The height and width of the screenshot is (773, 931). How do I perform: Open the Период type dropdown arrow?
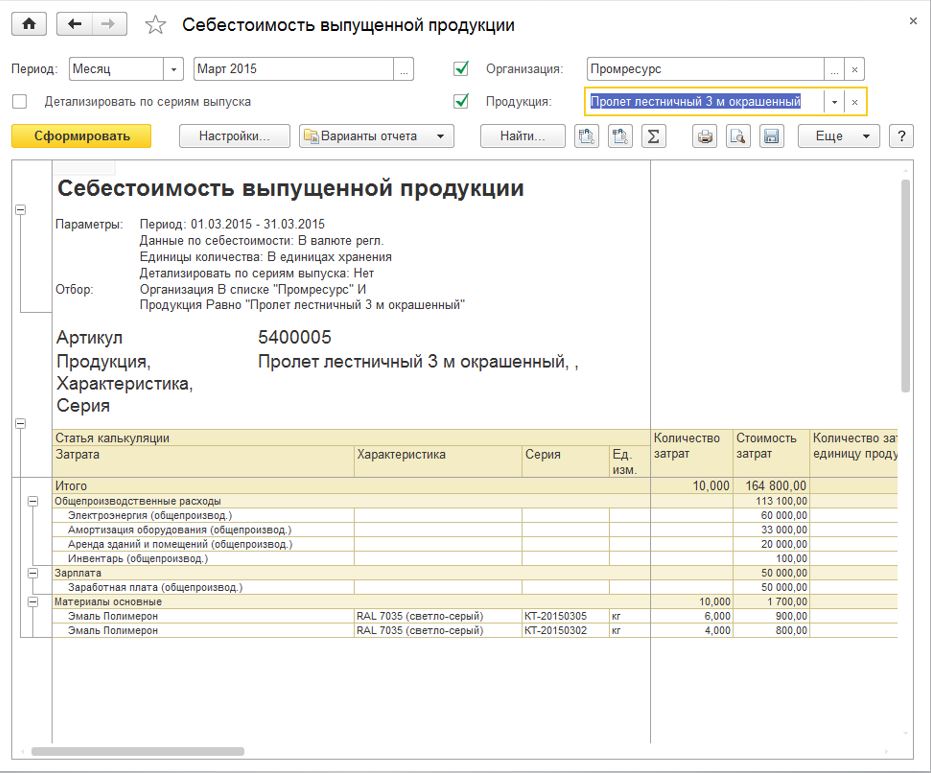pyautogui.click(x=173, y=69)
